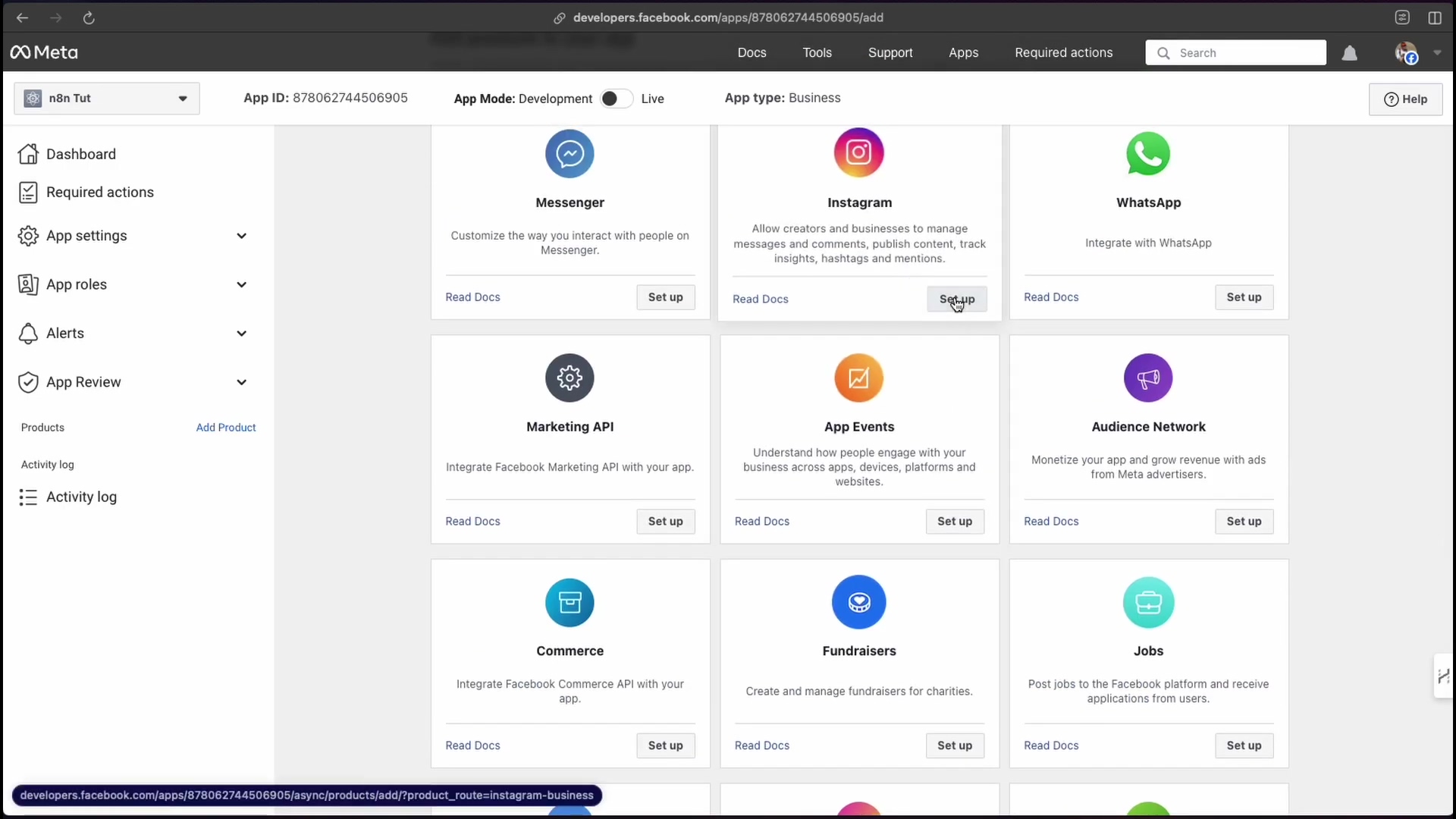The image size is (1456, 819).
Task: Click the search magnifier icon
Action: [1163, 53]
